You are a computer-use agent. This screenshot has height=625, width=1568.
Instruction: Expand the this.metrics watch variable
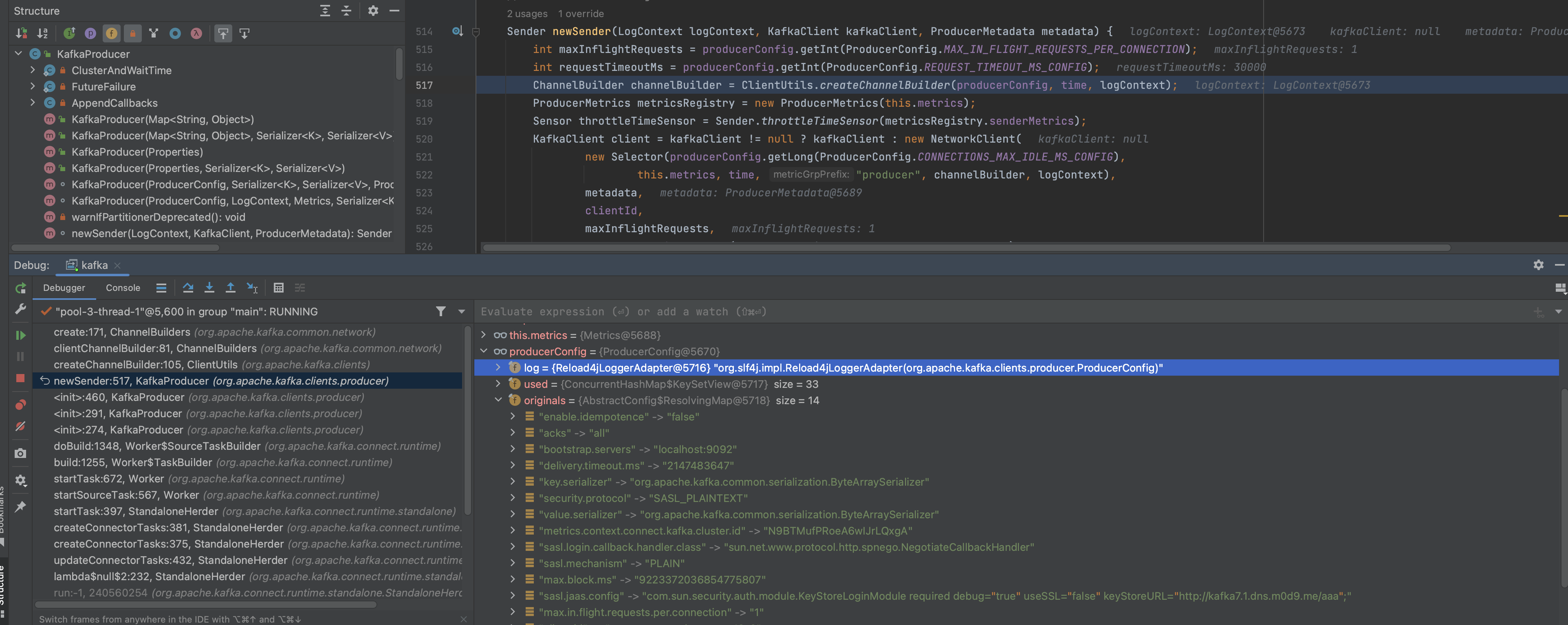(x=484, y=335)
